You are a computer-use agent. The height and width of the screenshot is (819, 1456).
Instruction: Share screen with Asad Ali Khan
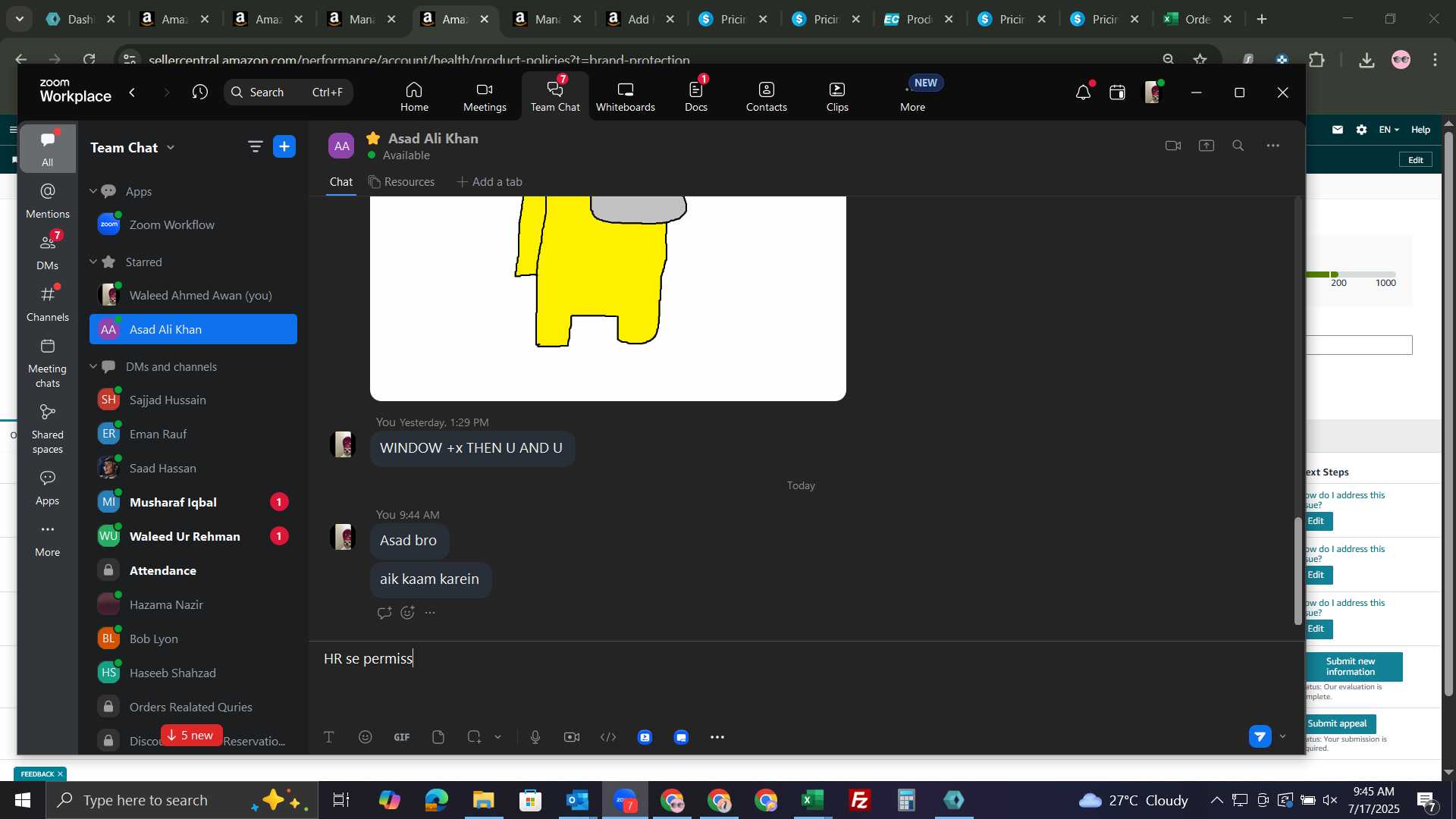tap(1207, 146)
